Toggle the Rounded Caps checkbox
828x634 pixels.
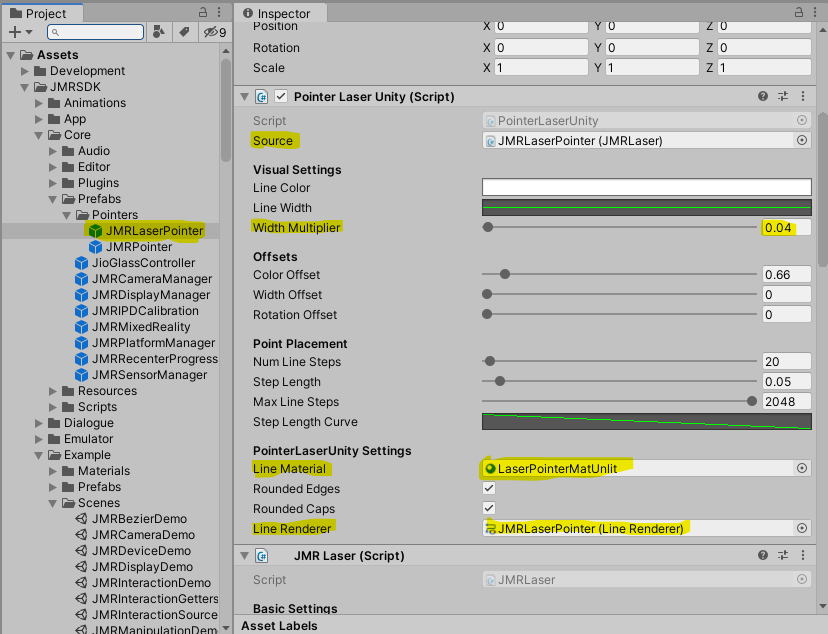coord(489,508)
